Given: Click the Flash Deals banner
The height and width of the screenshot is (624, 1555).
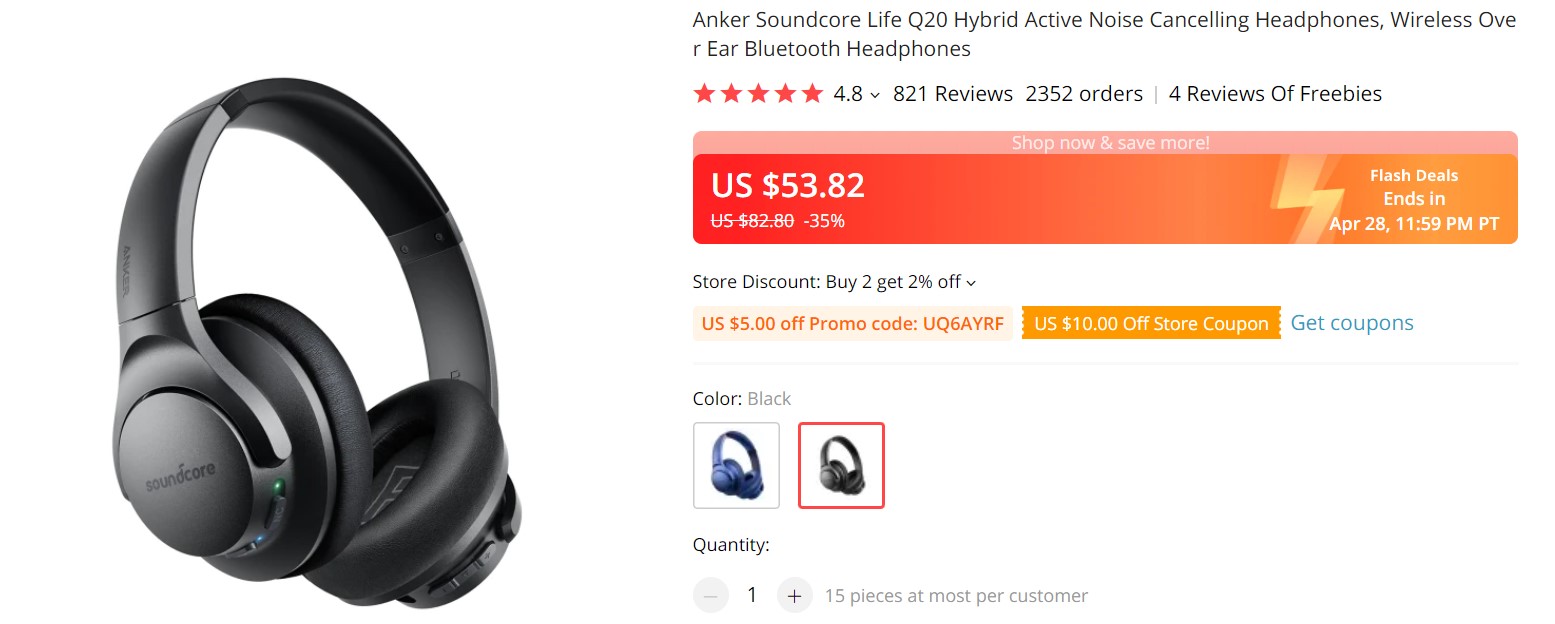Looking at the screenshot, I should point(1413,198).
